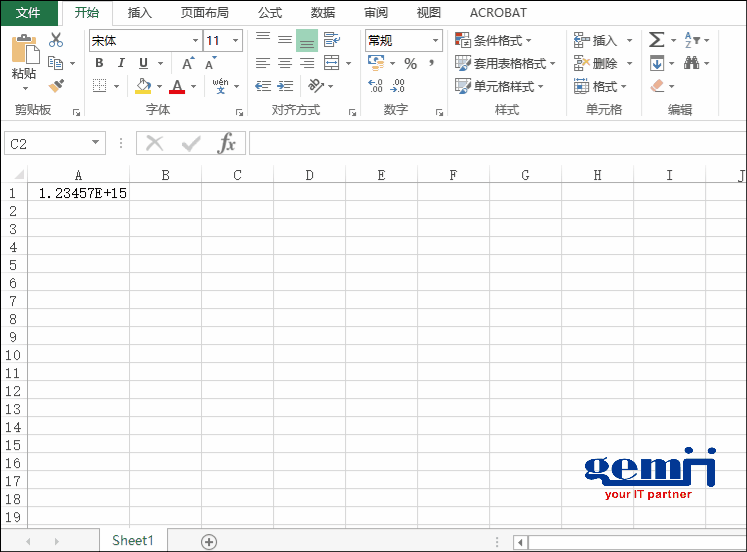Image resolution: width=747 pixels, height=552 pixels.
Task: Select the Format Painter brush
Action: tap(56, 86)
